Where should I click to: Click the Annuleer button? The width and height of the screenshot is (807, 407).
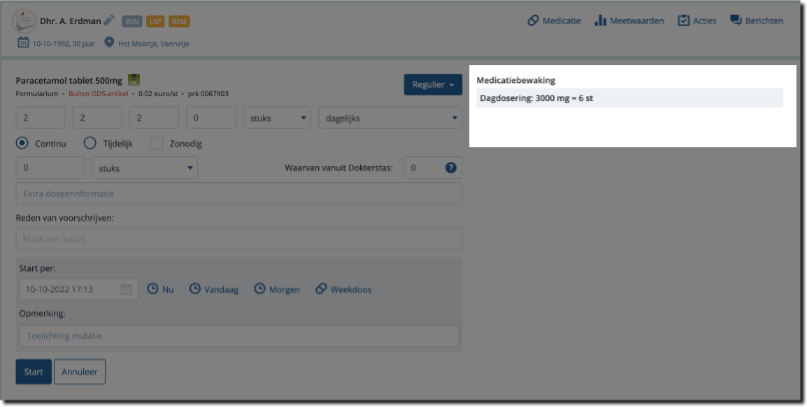(x=80, y=372)
